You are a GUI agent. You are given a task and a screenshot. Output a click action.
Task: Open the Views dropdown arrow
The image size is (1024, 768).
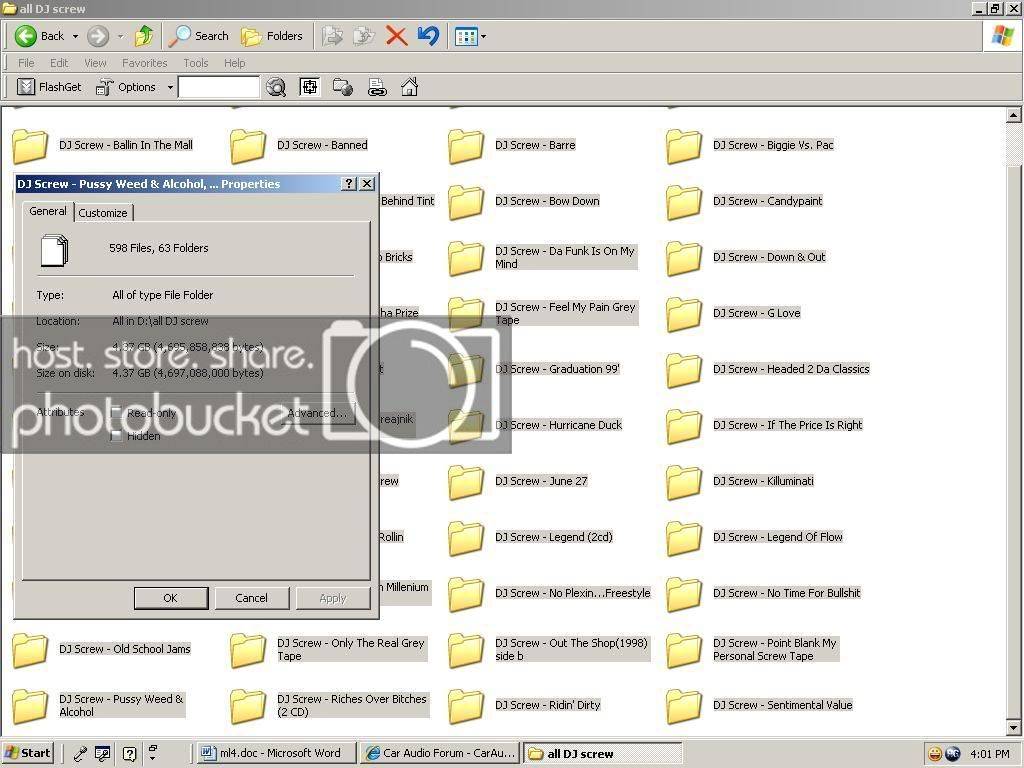483,37
